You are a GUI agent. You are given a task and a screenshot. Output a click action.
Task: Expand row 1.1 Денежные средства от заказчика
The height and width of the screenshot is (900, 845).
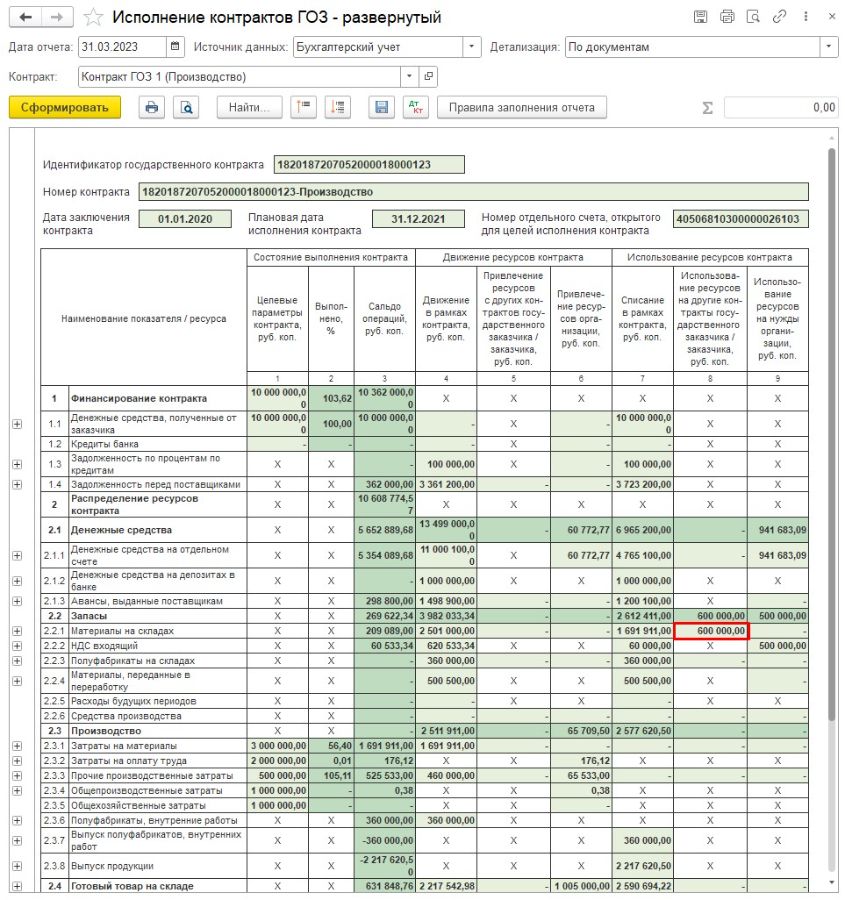point(17,424)
